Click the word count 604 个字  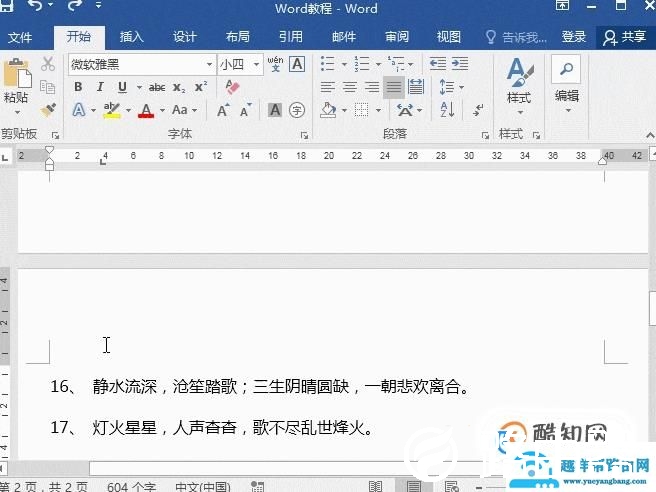[x=131, y=487]
